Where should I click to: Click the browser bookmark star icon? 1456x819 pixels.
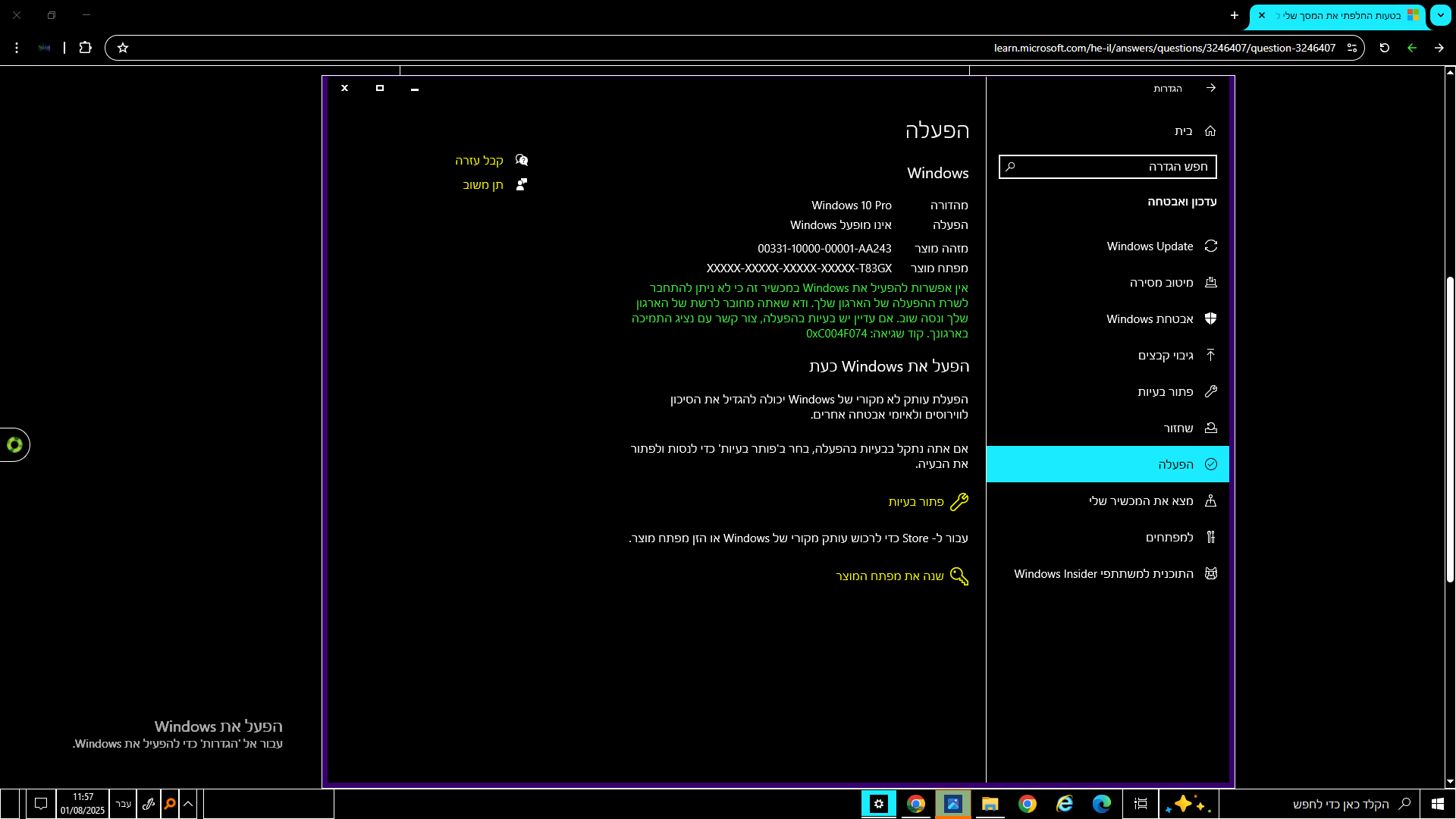[x=123, y=48]
